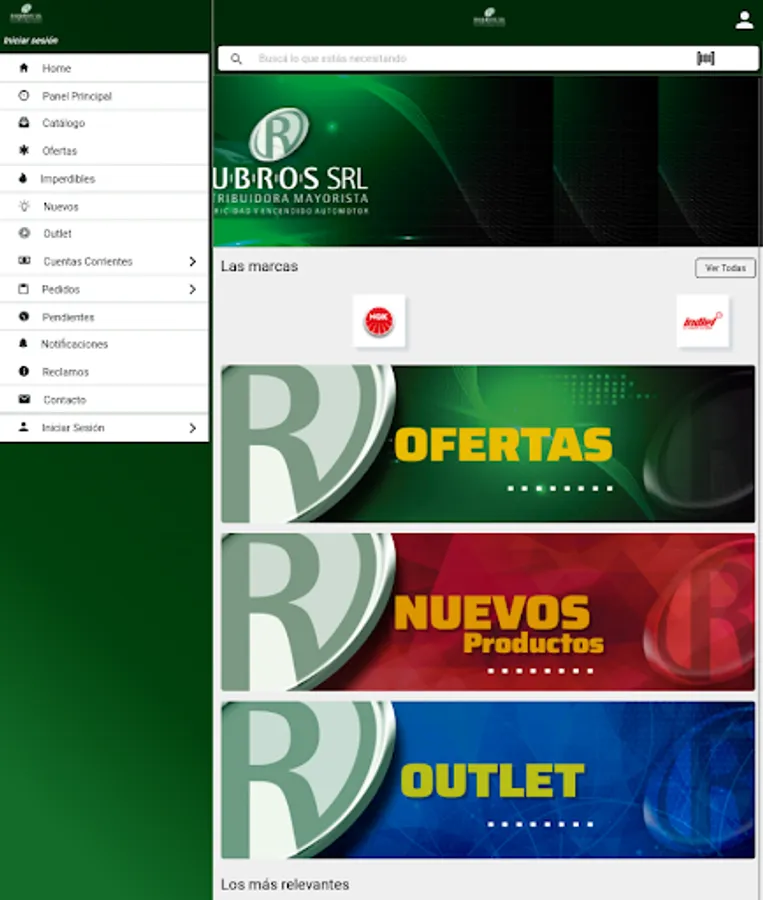Click the 'Las marcas' section heading

tap(260, 266)
